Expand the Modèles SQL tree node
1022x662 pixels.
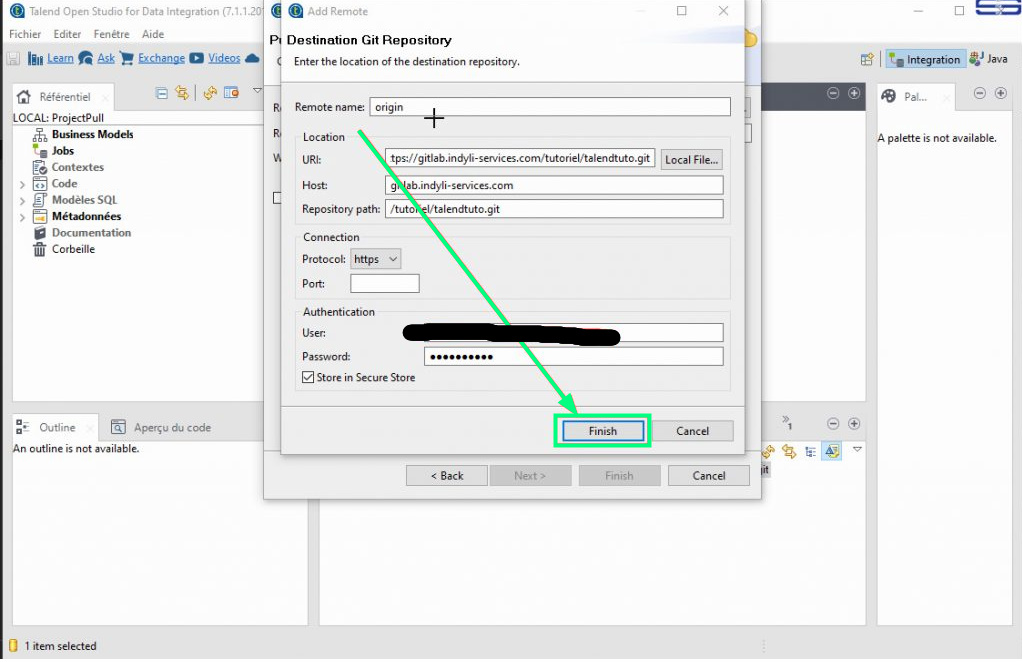pyautogui.click(x=22, y=201)
